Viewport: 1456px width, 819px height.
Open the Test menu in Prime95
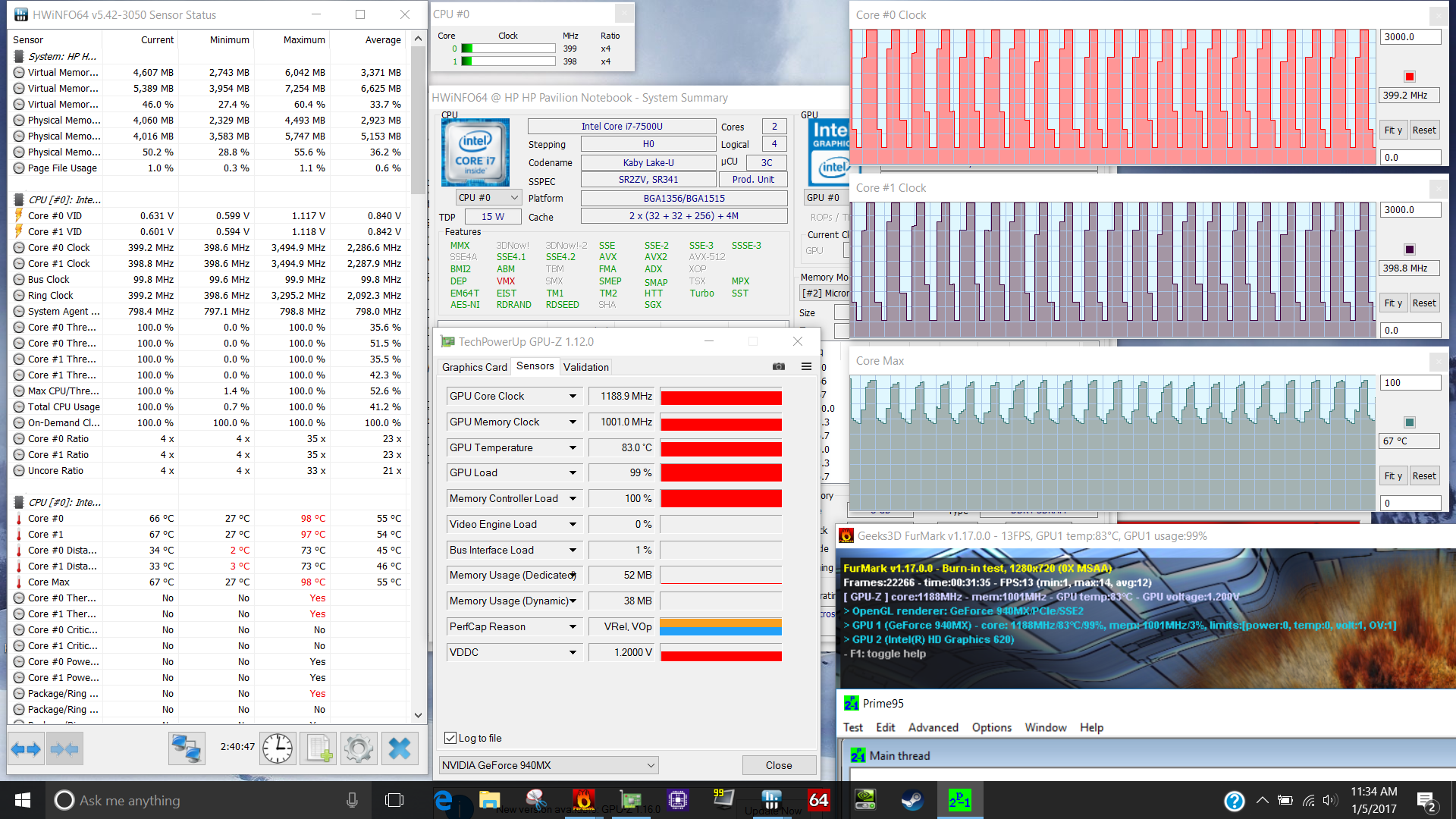click(x=853, y=727)
